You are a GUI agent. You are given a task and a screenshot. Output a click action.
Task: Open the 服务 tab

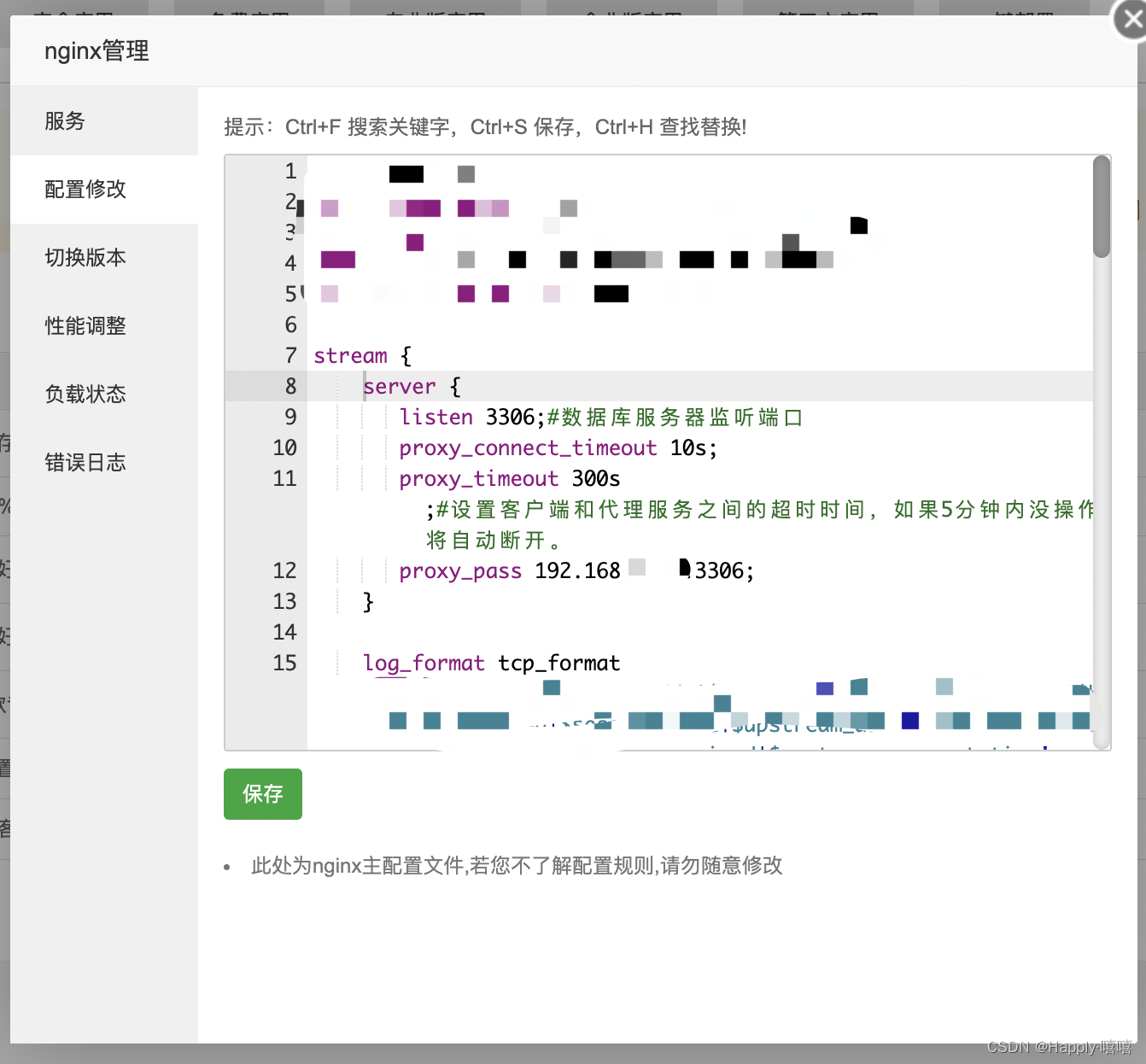[104, 121]
